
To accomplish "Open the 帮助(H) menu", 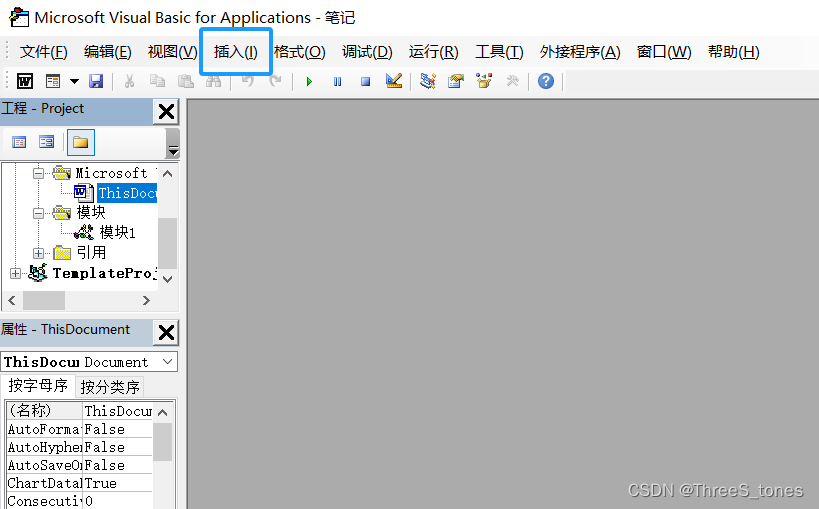I will 733,52.
